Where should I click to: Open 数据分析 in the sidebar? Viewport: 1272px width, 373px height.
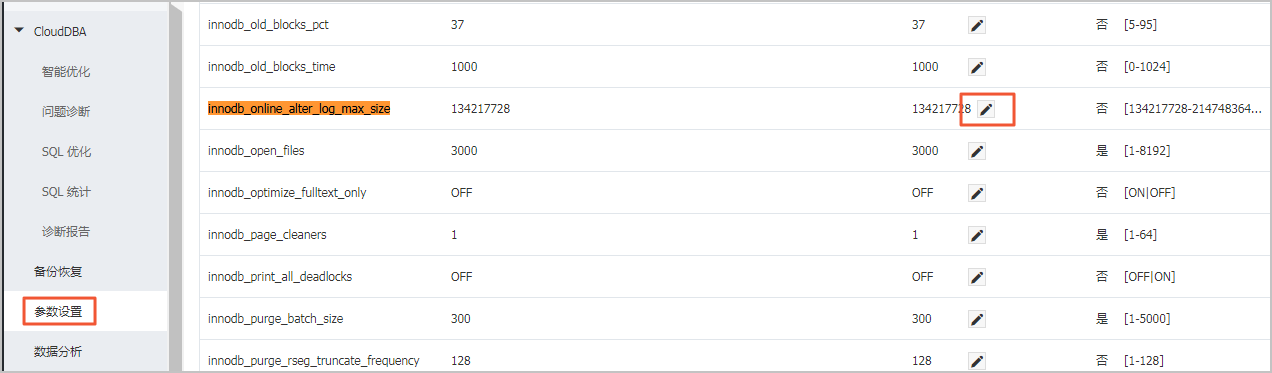(x=58, y=352)
